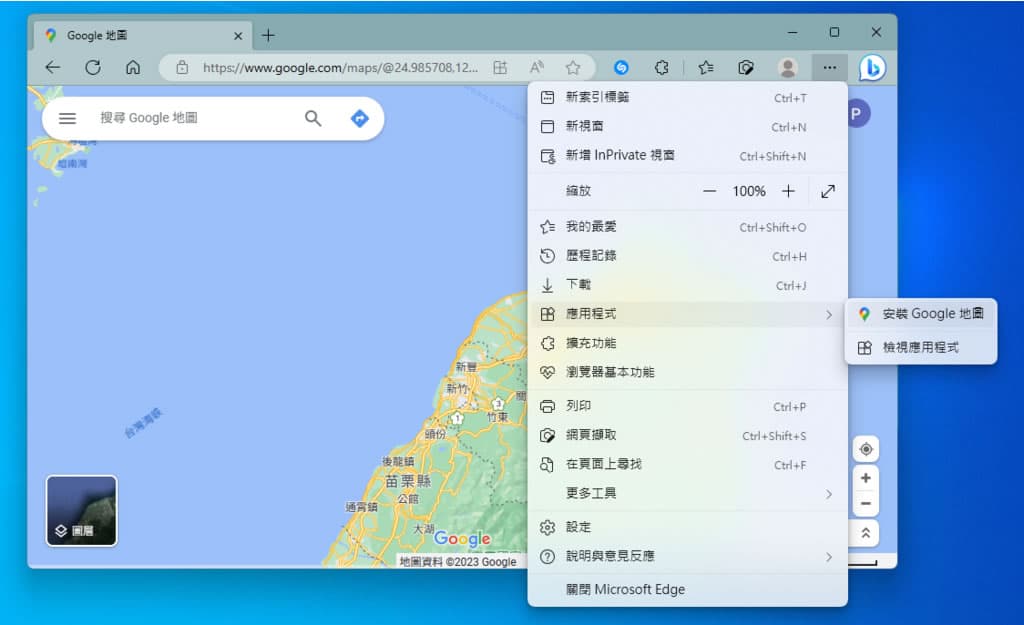Show your location on the map
The image size is (1024, 625).
pyautogui.click(x=866, y=449)
